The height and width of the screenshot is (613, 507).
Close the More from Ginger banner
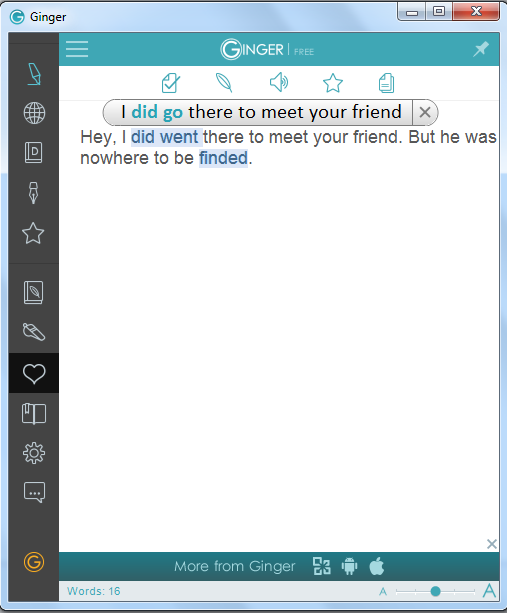(492, 544)
